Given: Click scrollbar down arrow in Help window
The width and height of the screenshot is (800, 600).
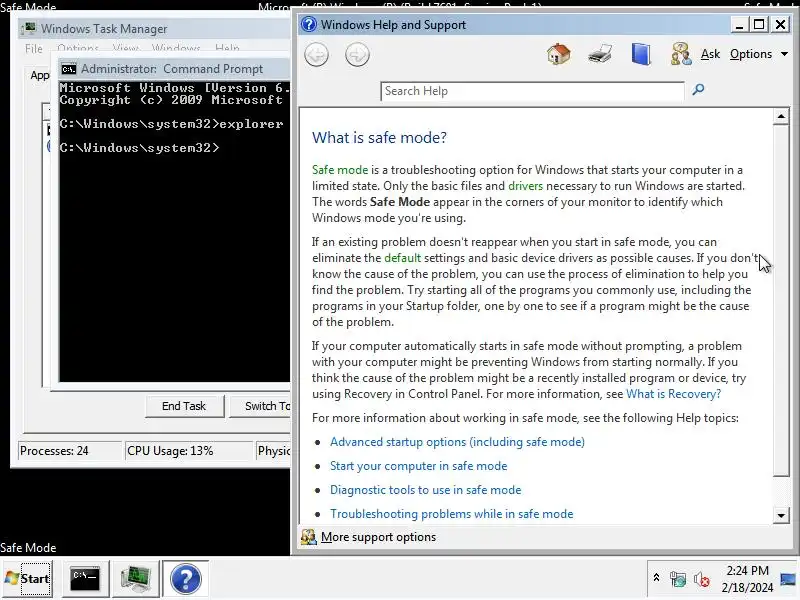Looking at the screenshot, I should [x=781, y=515].
